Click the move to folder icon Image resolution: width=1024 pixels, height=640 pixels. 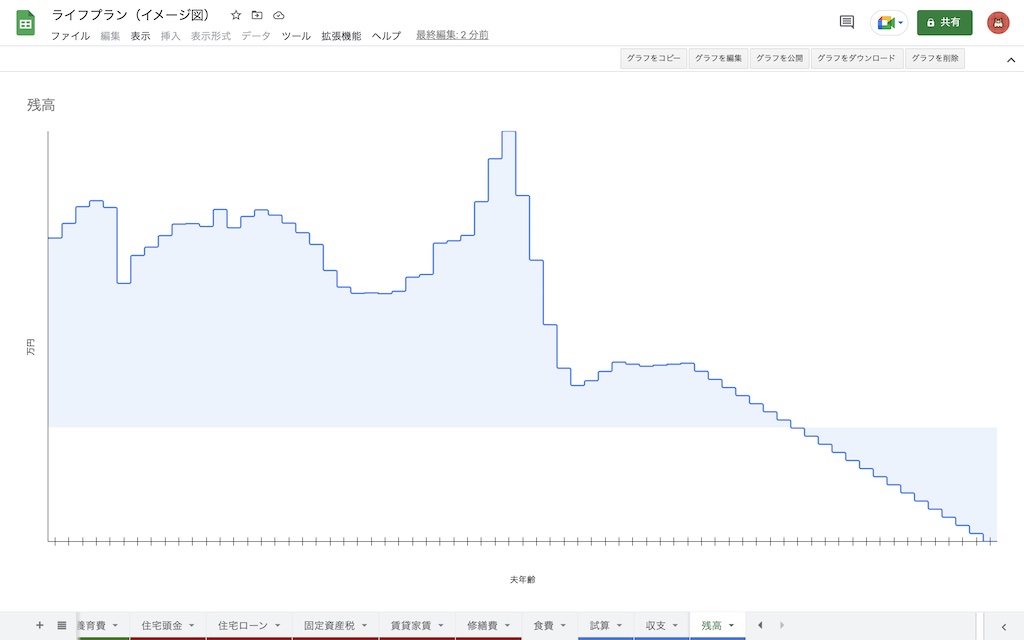pyautogui.click(x=257, y=15)
